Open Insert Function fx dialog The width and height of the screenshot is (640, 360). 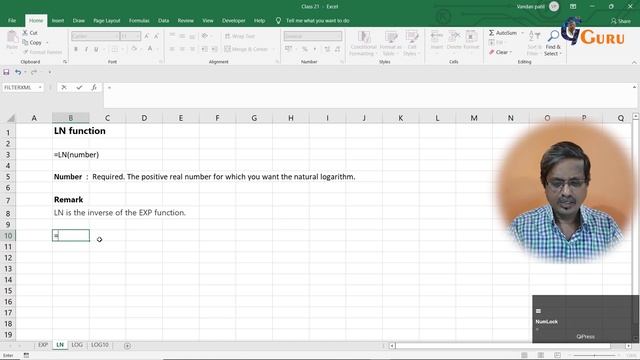coord(94,87)
